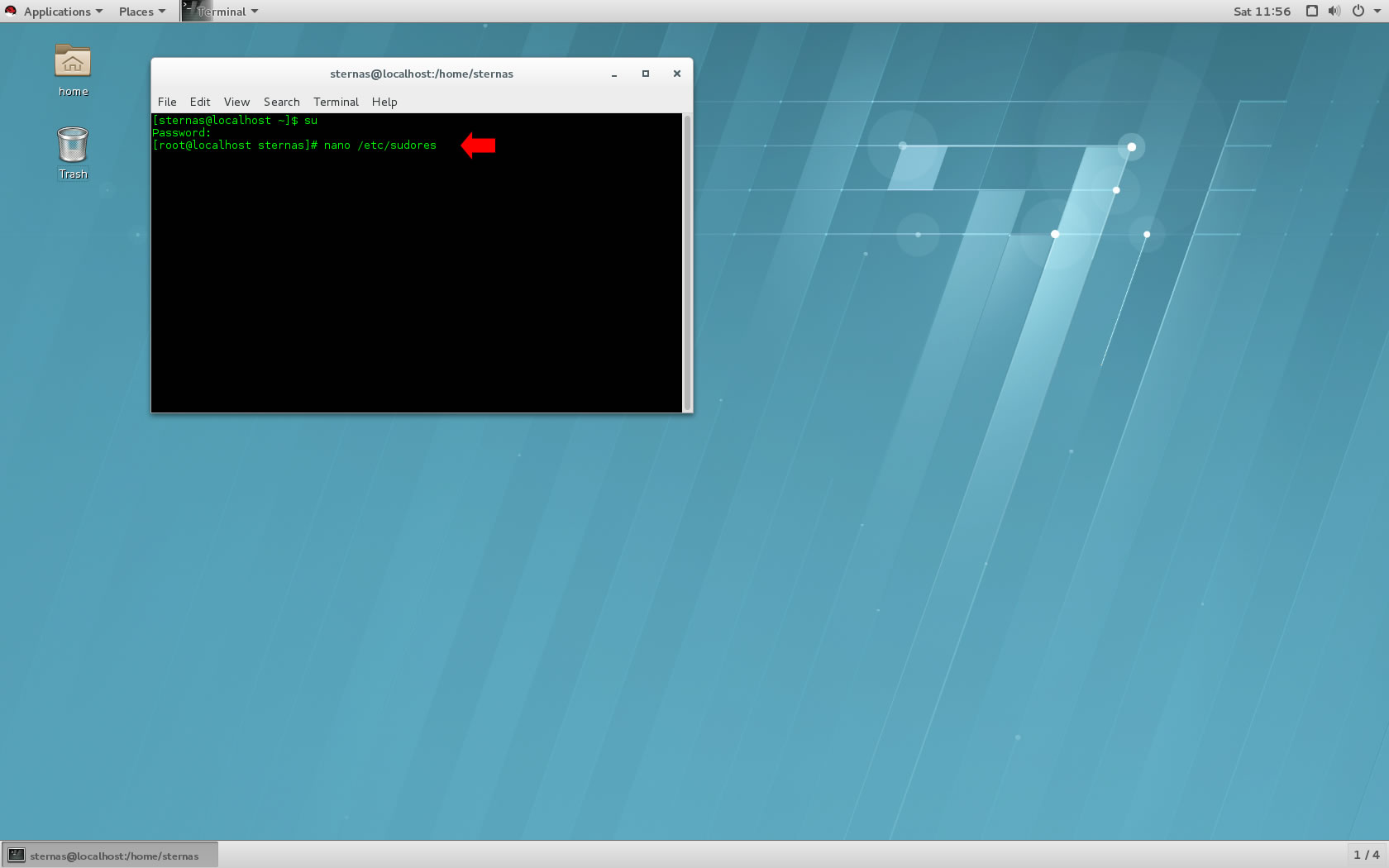Click the workspace switcher showing 1 / 4

click(x=1366, y=855)
